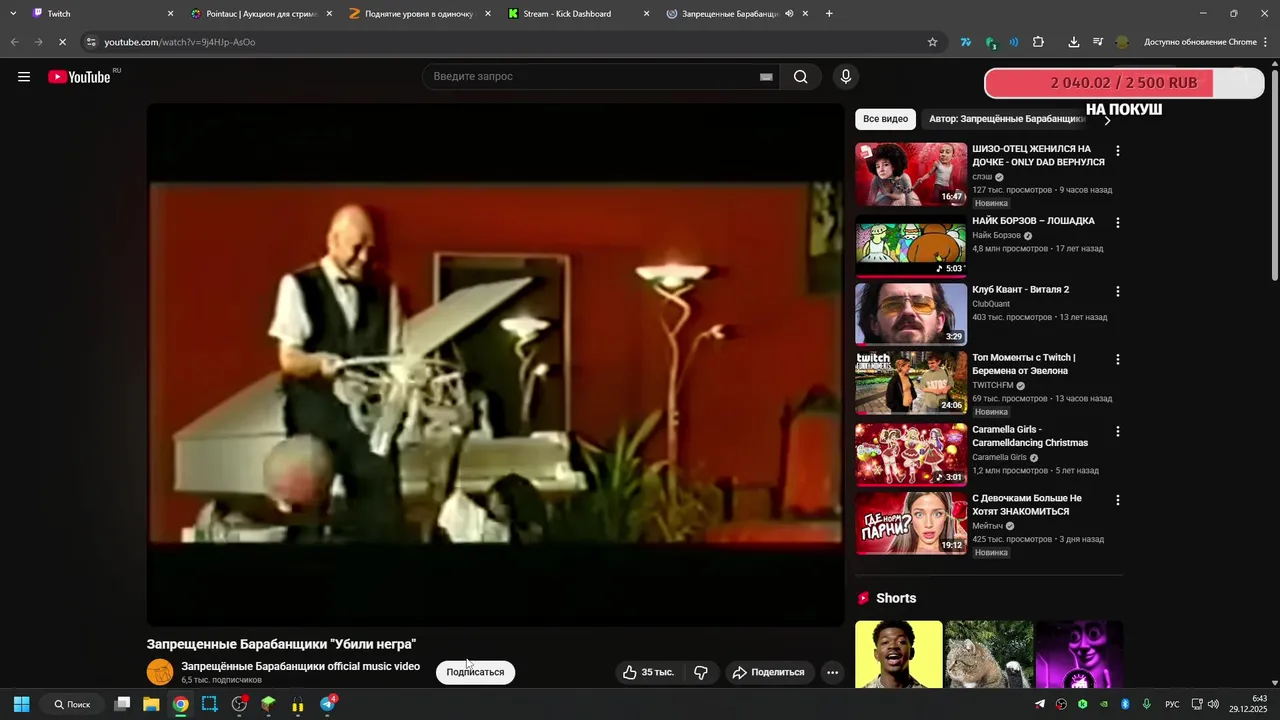This screenshot has height=720, width=1280.
Task: Subscribe with the 'Подписаться' button
Action: (475, 672)
